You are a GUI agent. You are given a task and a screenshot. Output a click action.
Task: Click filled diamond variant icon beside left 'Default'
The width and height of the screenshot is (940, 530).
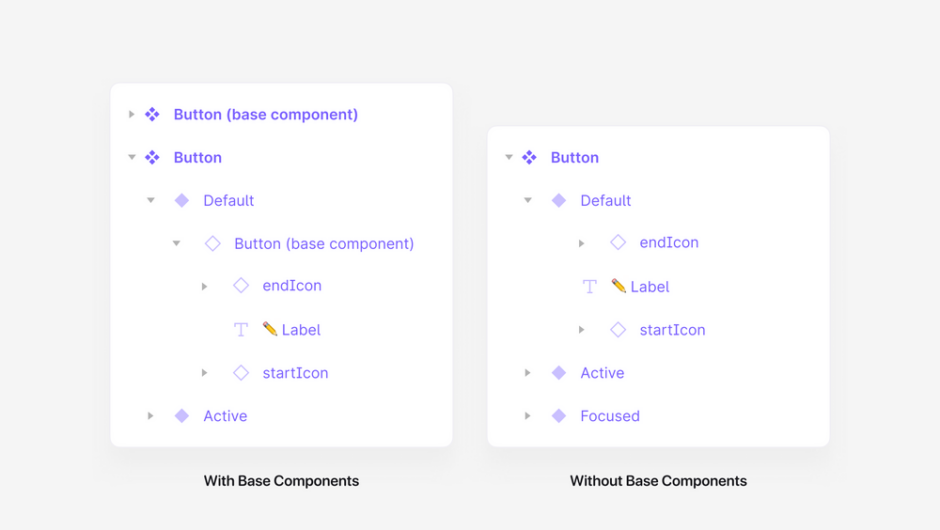[x=182, y=201]
